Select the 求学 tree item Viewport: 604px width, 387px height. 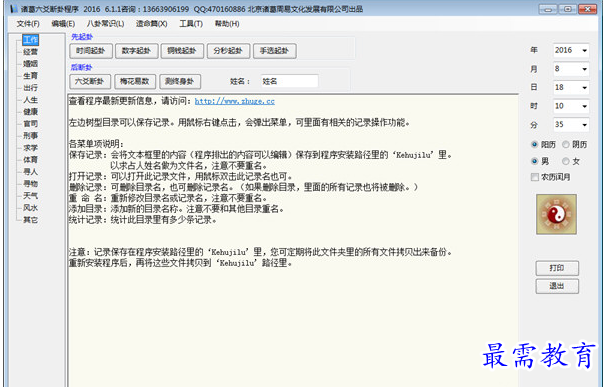click(30, 147)
